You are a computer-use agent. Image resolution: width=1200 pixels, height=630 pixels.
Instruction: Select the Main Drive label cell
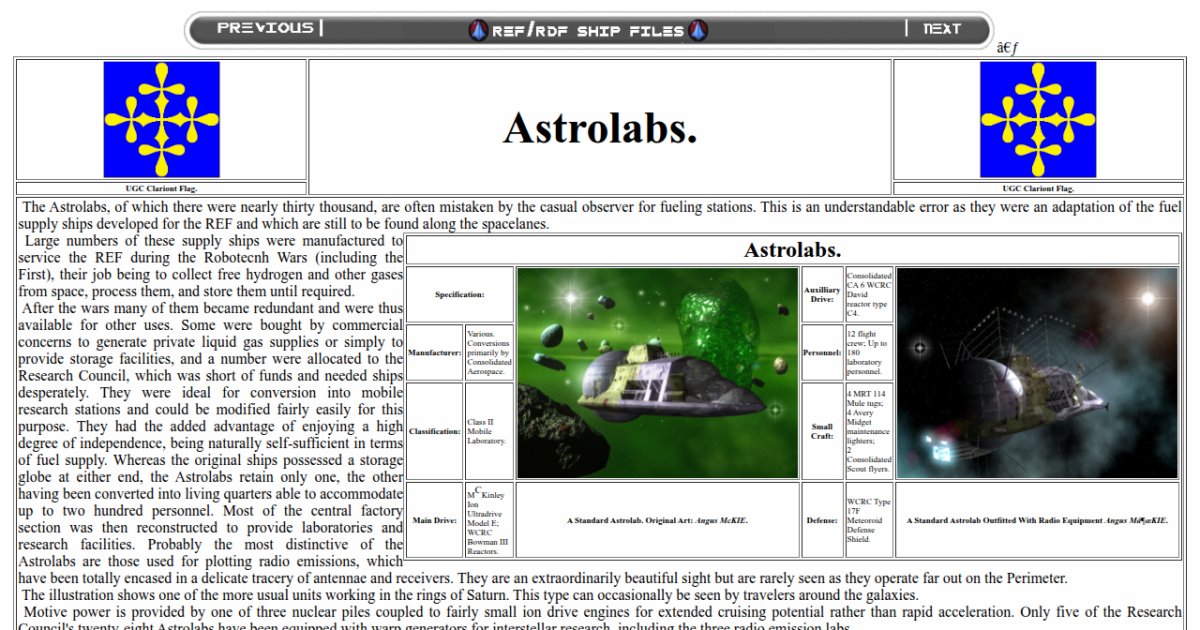point(435,520)
